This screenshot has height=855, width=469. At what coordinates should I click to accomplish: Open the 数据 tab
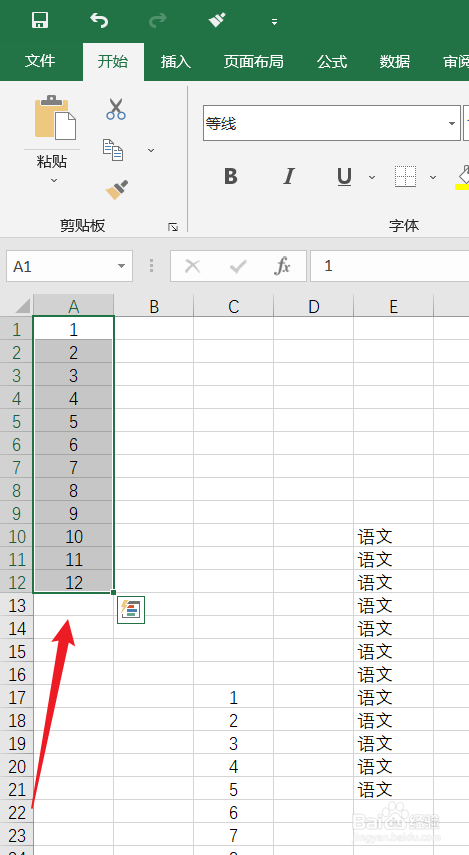395,61
